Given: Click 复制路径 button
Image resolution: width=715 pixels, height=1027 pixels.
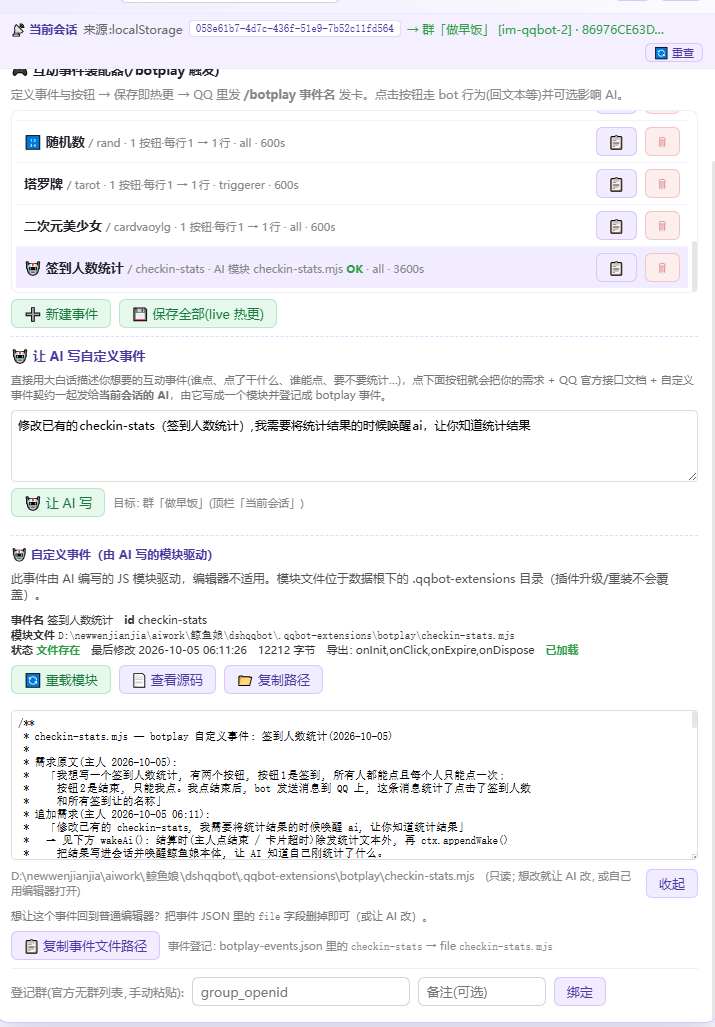Looking at the screenshot, I should tap(273, 680).
